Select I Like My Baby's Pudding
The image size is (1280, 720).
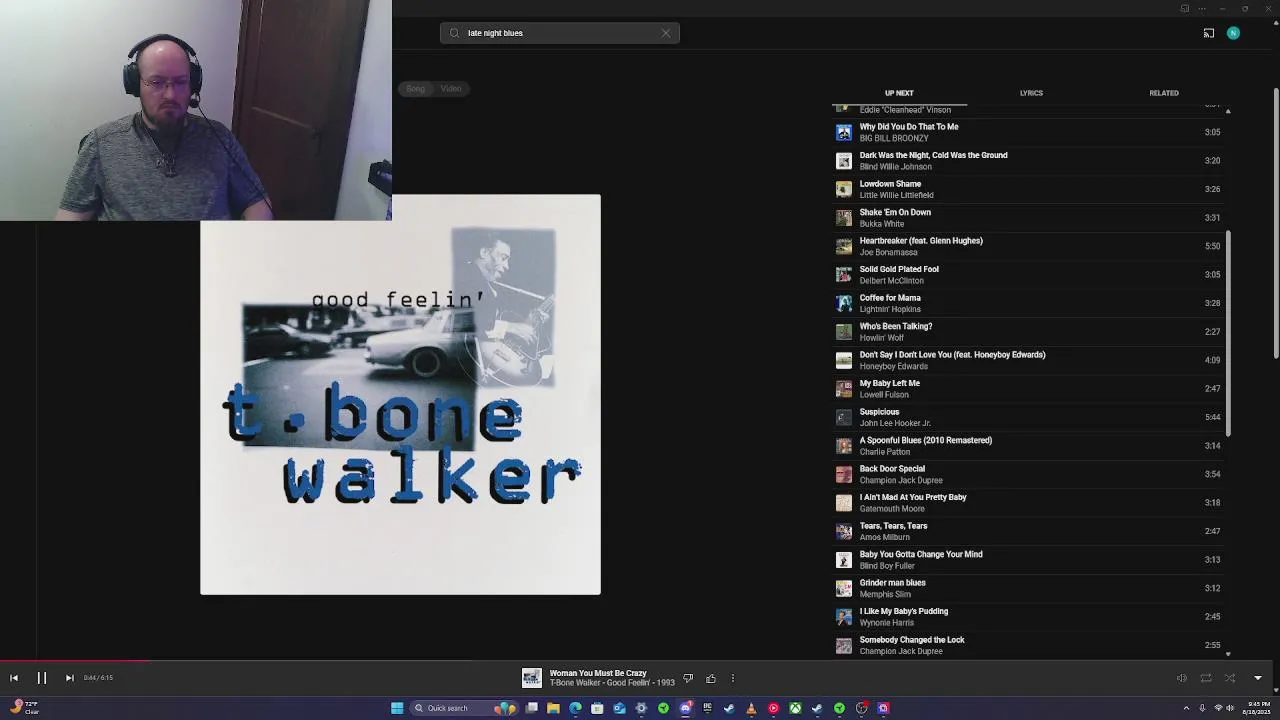[1028, 617]
